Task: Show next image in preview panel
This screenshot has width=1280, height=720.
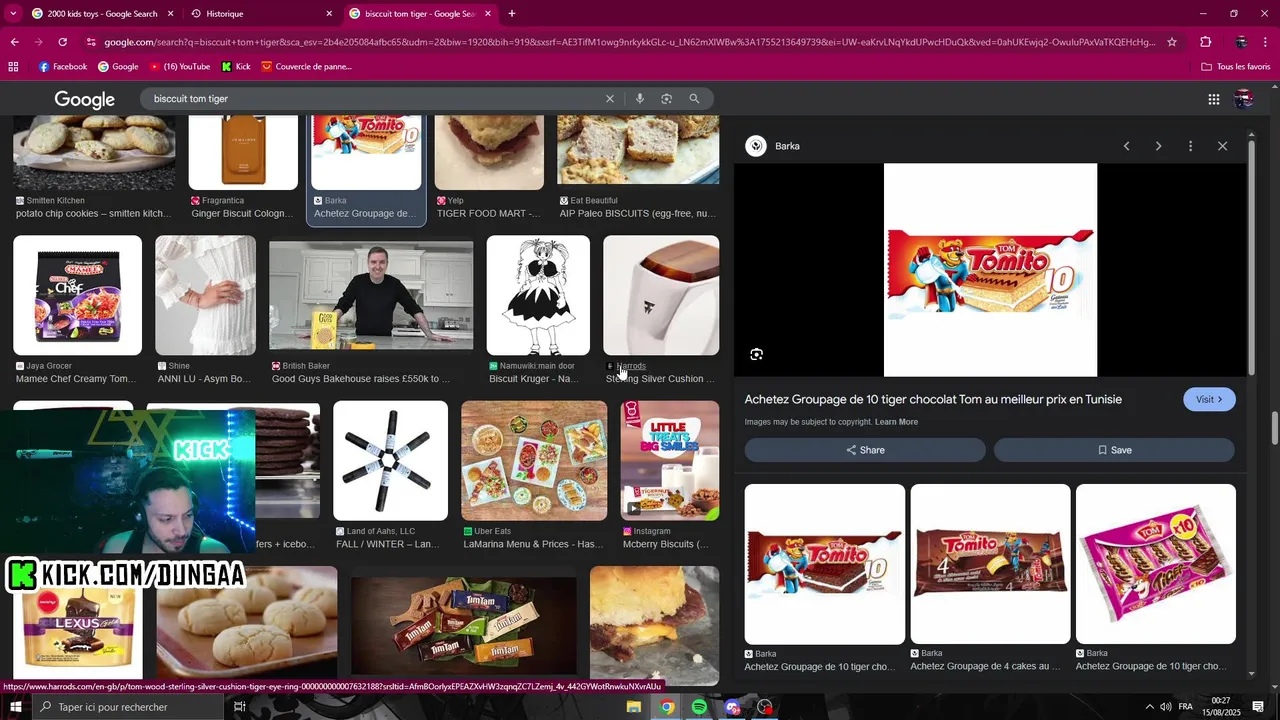Action: coord(1158,146)
